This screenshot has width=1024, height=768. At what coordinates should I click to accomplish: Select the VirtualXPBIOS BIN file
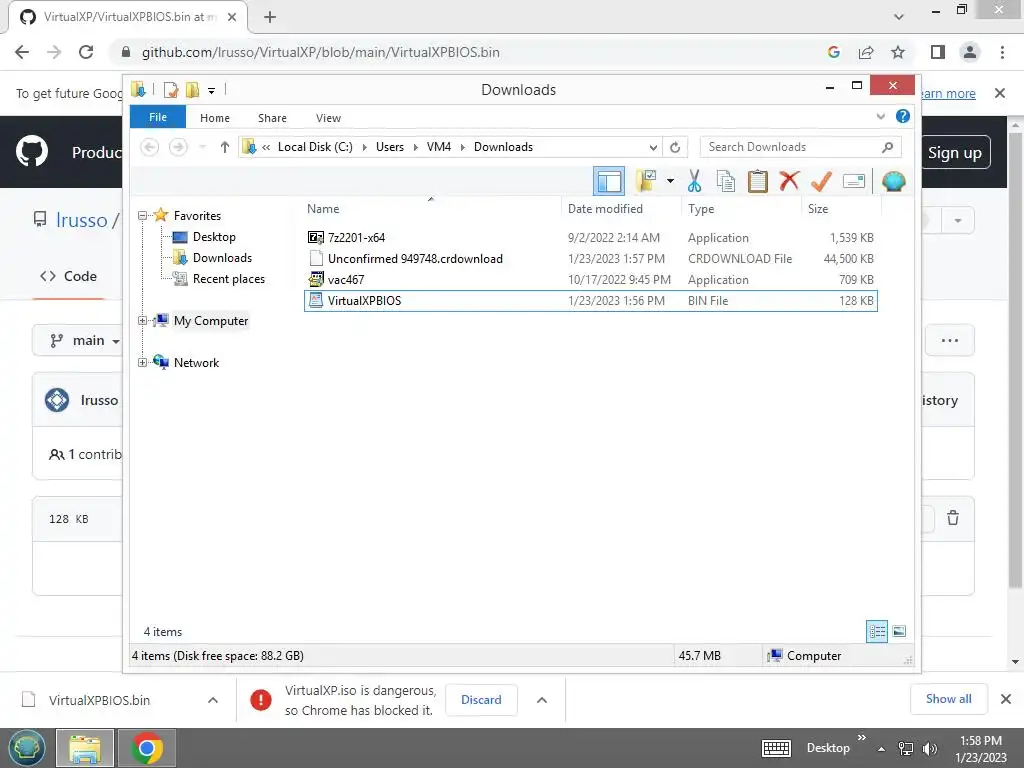pos(590,300)
